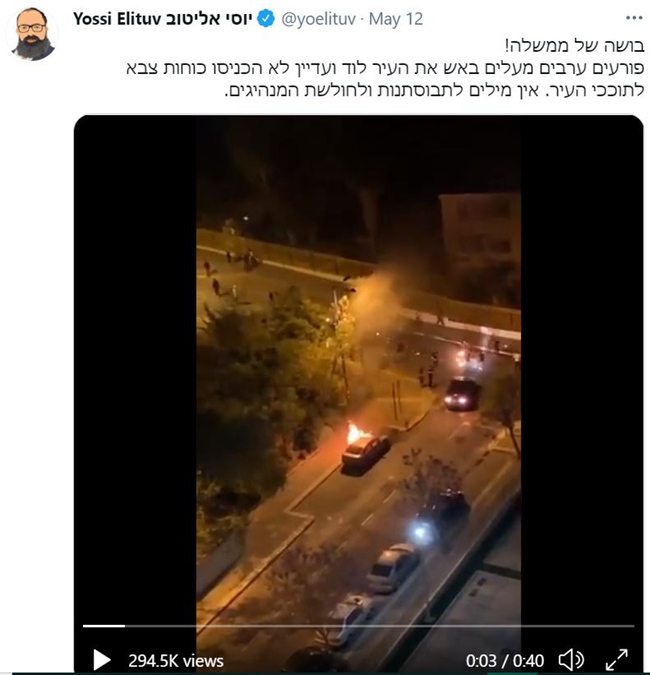Mute the video using the speaker icon
Image resolution: width=650 pixels, height=675 pixels.
click(x=571, y=660)
